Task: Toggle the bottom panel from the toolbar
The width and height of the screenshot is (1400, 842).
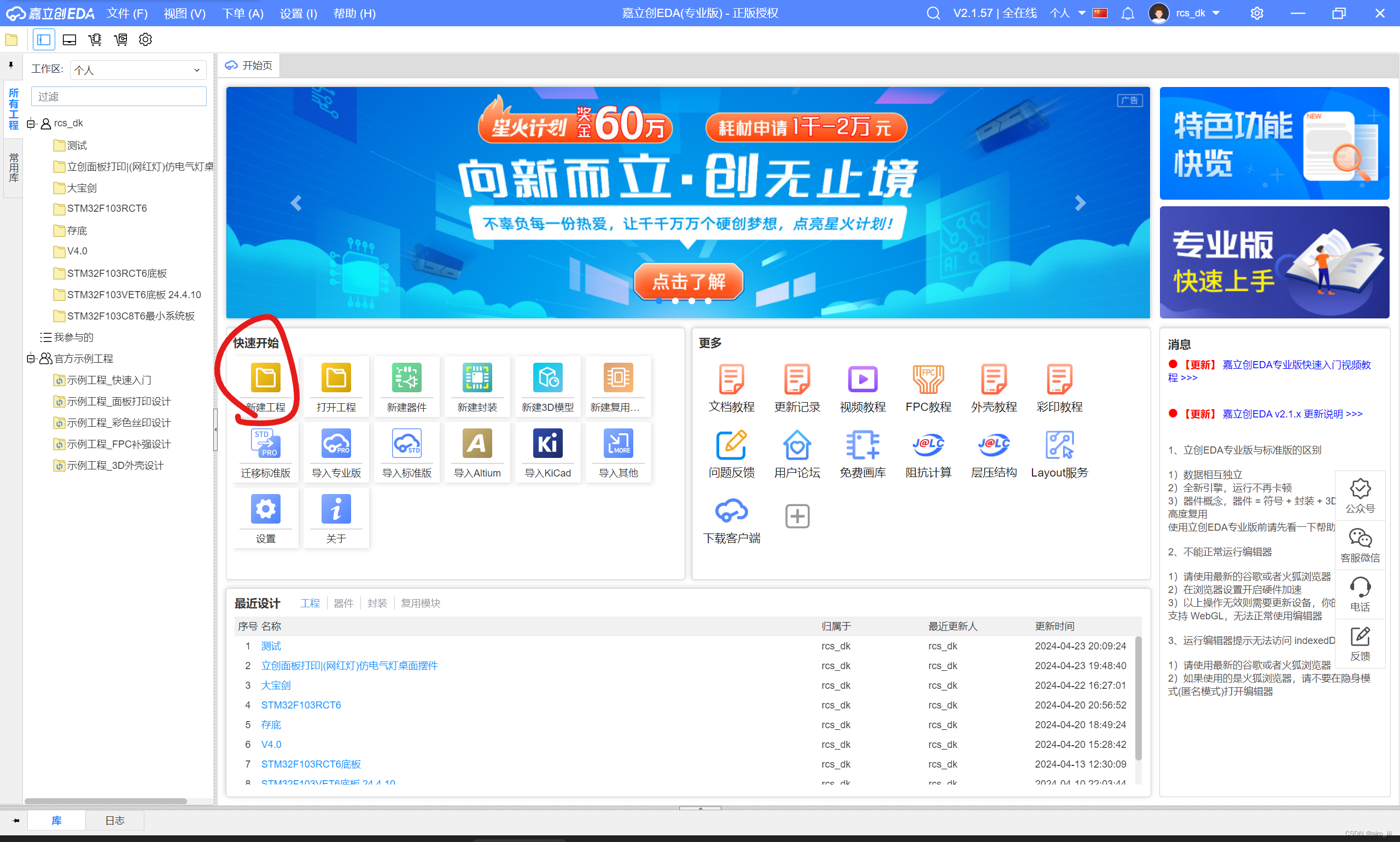Action: pyautogui.click(x=69, y=40)
